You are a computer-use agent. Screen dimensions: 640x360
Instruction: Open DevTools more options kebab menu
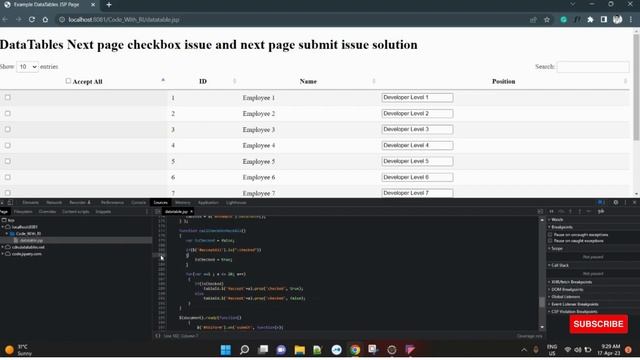(625, 202)
